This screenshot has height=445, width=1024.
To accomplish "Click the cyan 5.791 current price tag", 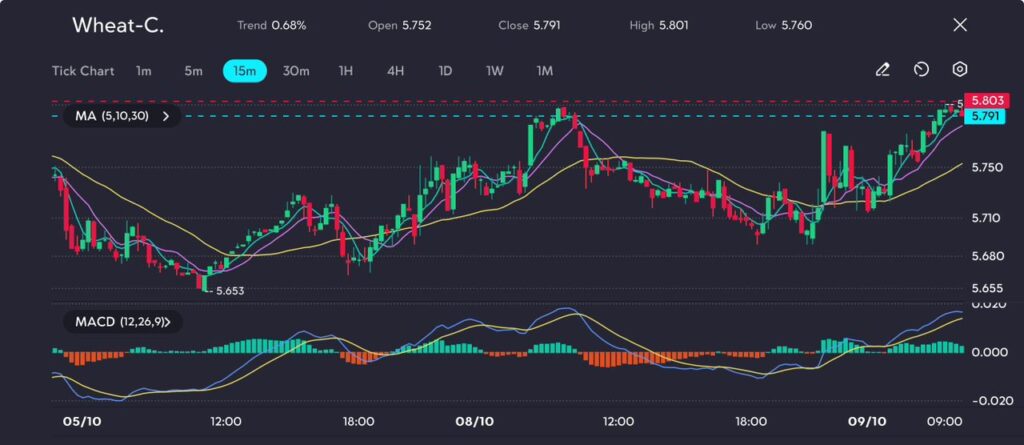I will 985,117.
